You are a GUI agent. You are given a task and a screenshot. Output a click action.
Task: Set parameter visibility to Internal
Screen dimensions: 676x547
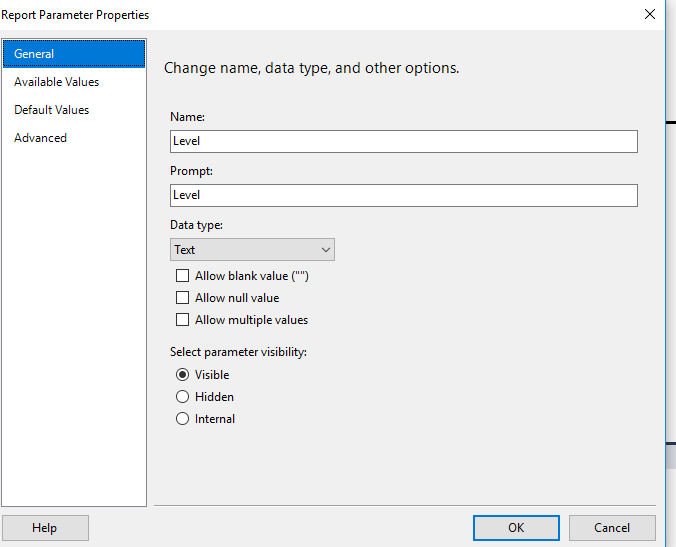(x=182, y=419)
